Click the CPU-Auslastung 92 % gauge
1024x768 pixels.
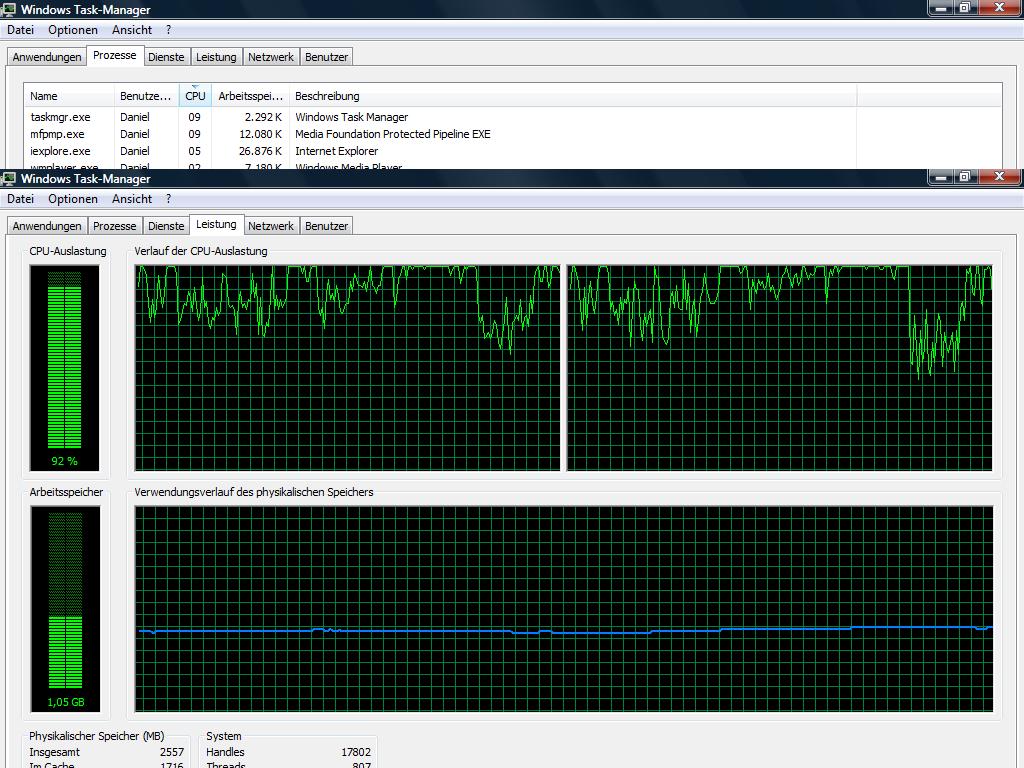coord(65,368)
